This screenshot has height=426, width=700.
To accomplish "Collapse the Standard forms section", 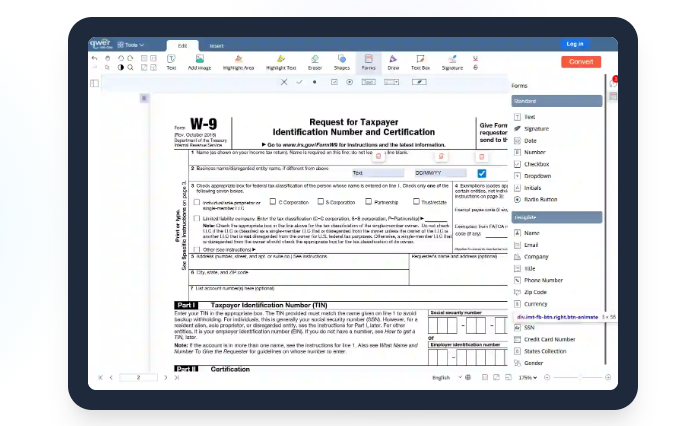I will (x=557, y=101).
